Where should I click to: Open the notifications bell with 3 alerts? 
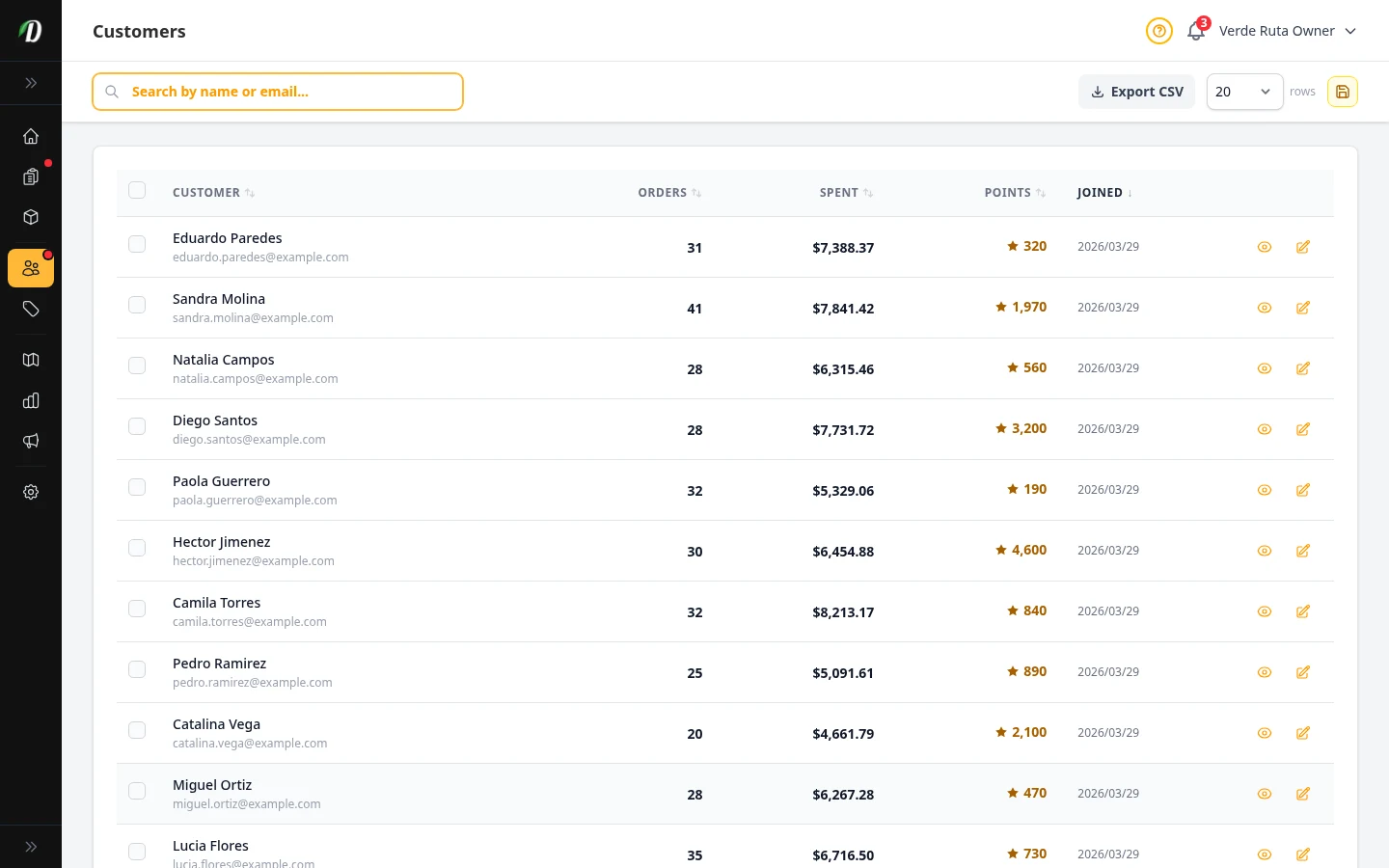coord(1195,31)
